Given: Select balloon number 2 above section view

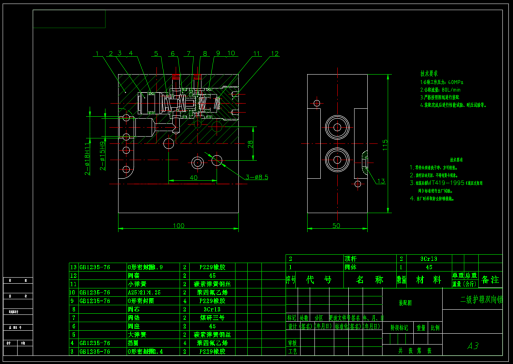Looking at the screenshot, I should tap(111, 53).
